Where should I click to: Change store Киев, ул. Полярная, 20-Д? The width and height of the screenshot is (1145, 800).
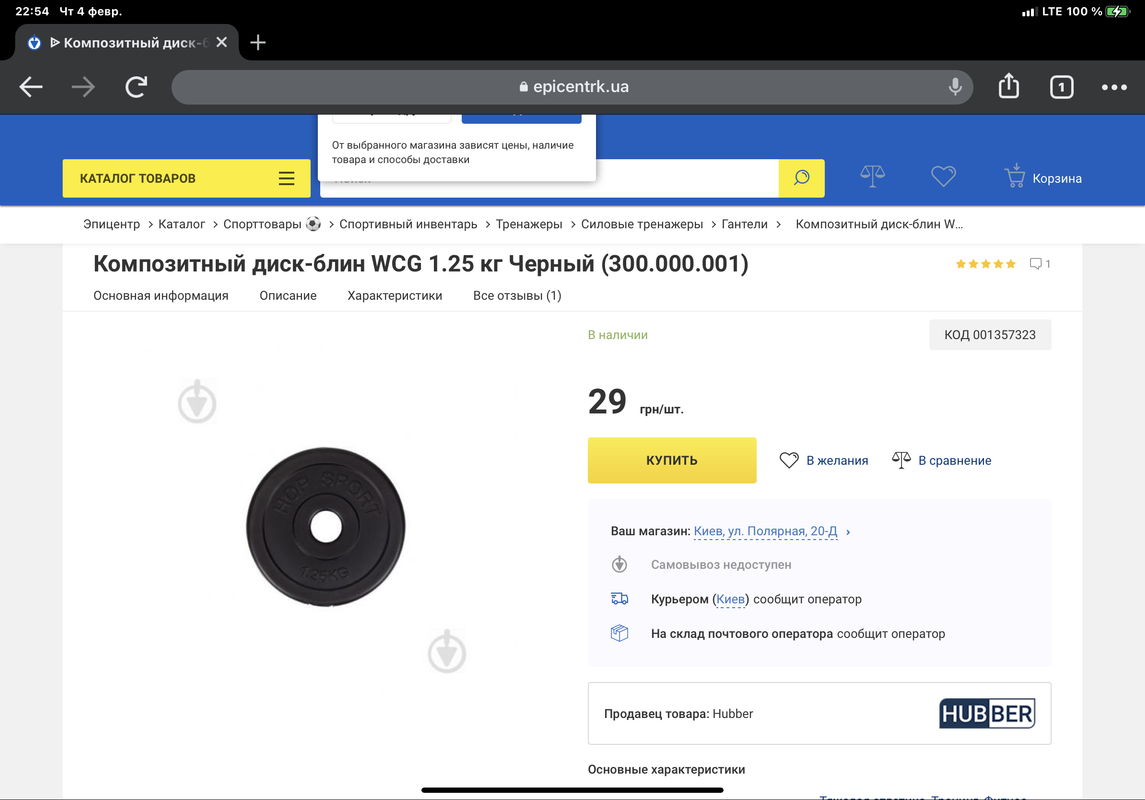(x=765, y=531)
